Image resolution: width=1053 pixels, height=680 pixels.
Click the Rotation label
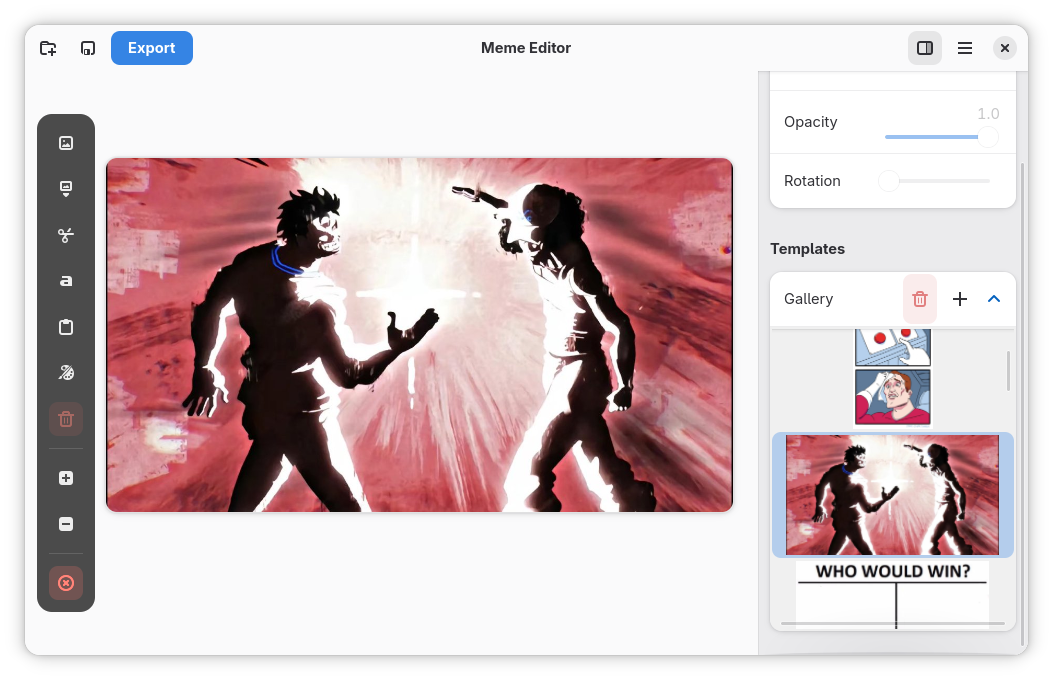click(812, 181)
